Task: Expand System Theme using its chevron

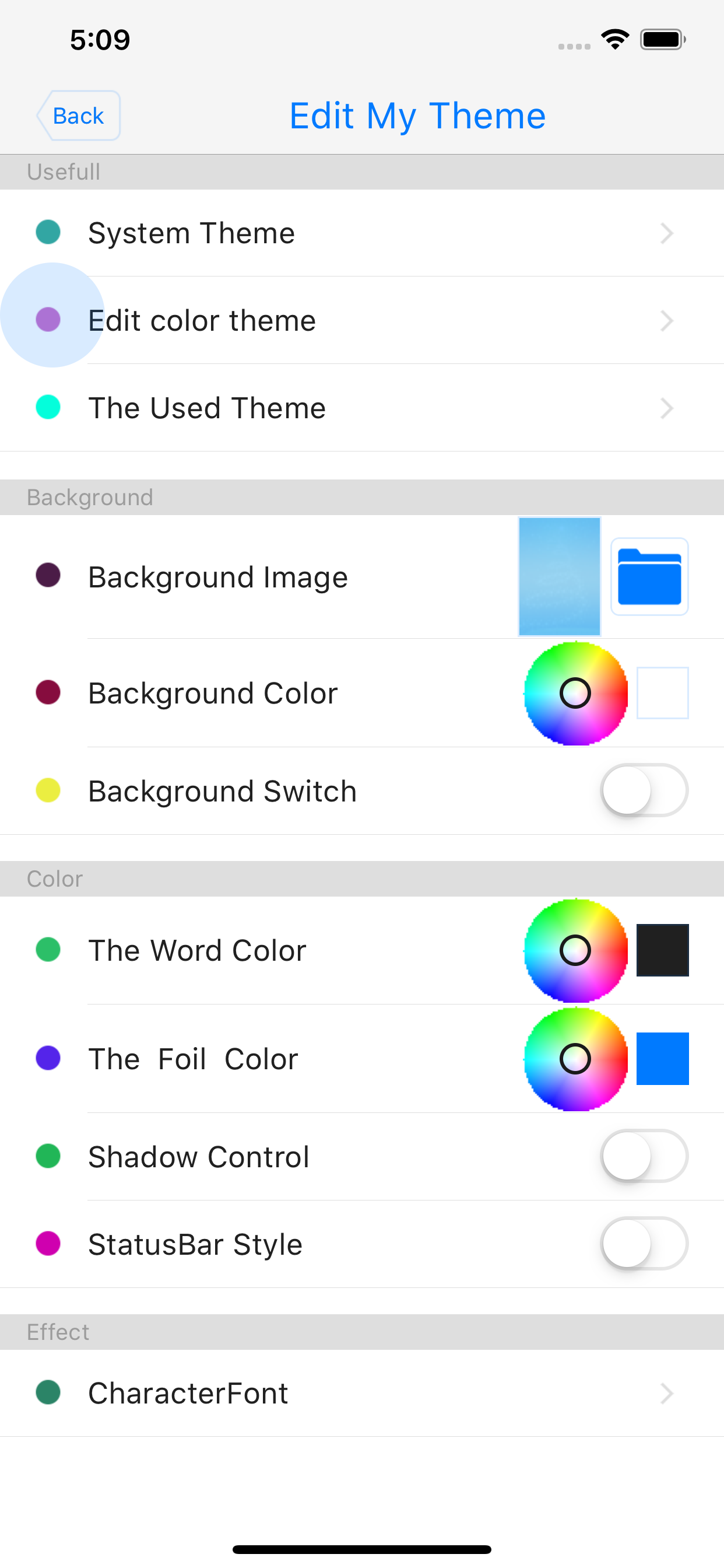Action: click(667, 233)
